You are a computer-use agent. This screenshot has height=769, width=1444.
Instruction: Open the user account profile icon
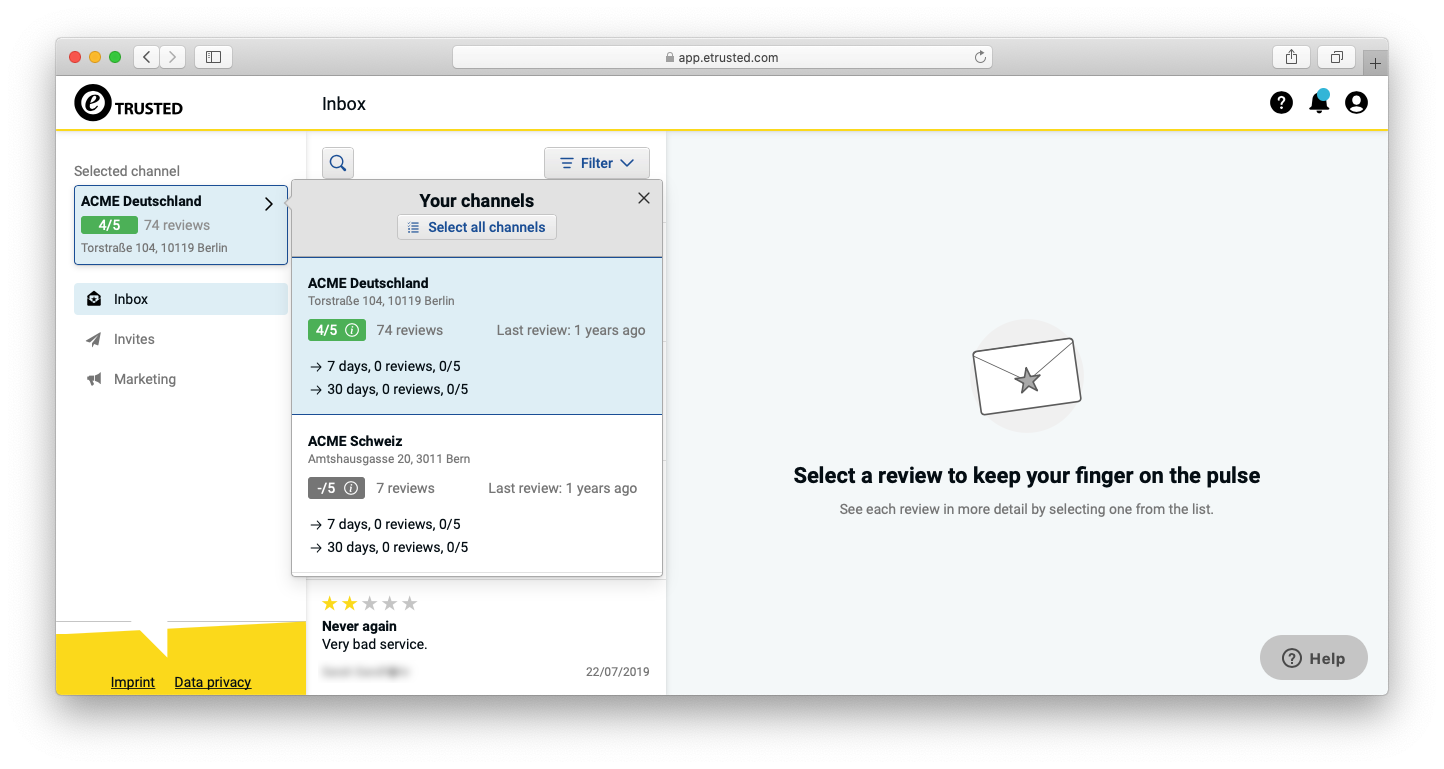(x=1356, y=102)
